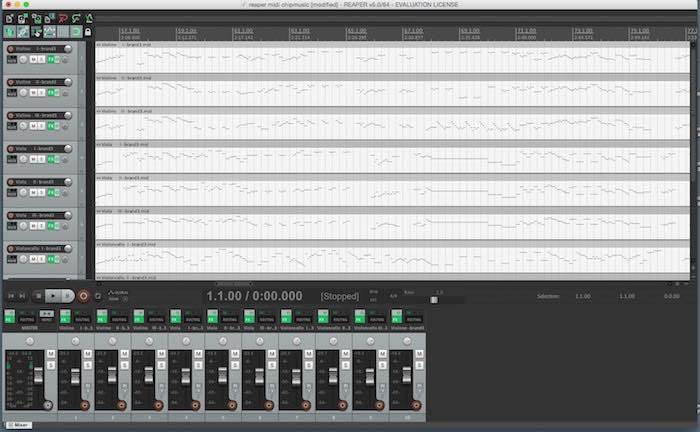The width and height of the screenshot is (700, 432).
Task: Toggle the metronome toolbar icon
Action: point(89,19)
